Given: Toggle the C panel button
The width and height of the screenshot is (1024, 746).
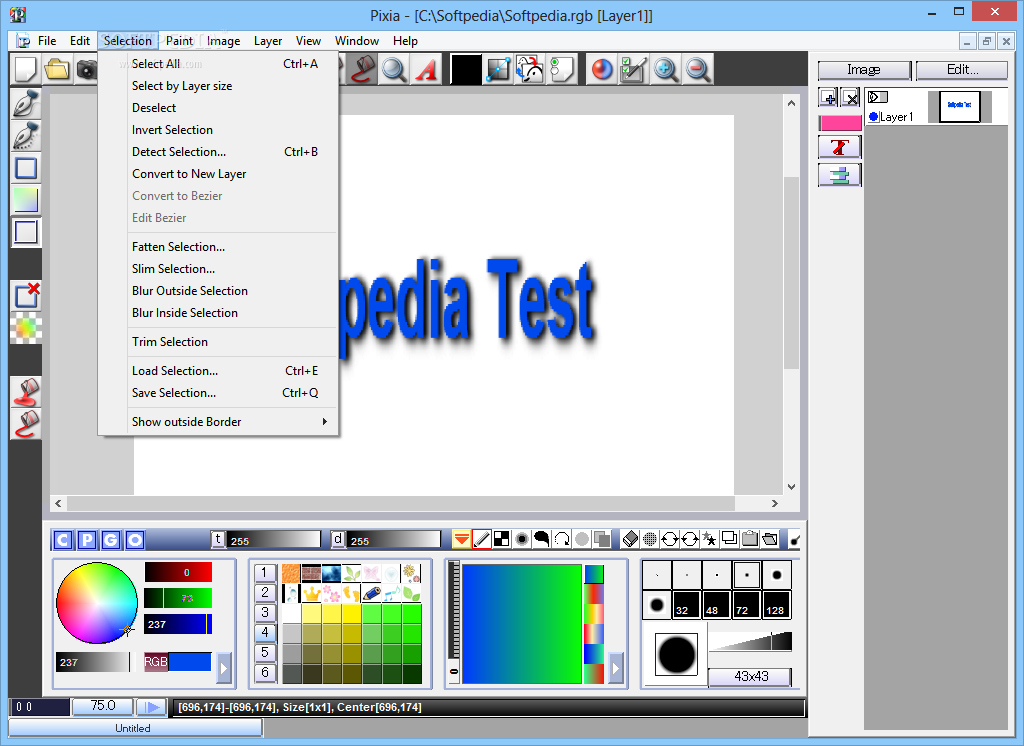Looking at the screenshot, I should coord(63,540).
